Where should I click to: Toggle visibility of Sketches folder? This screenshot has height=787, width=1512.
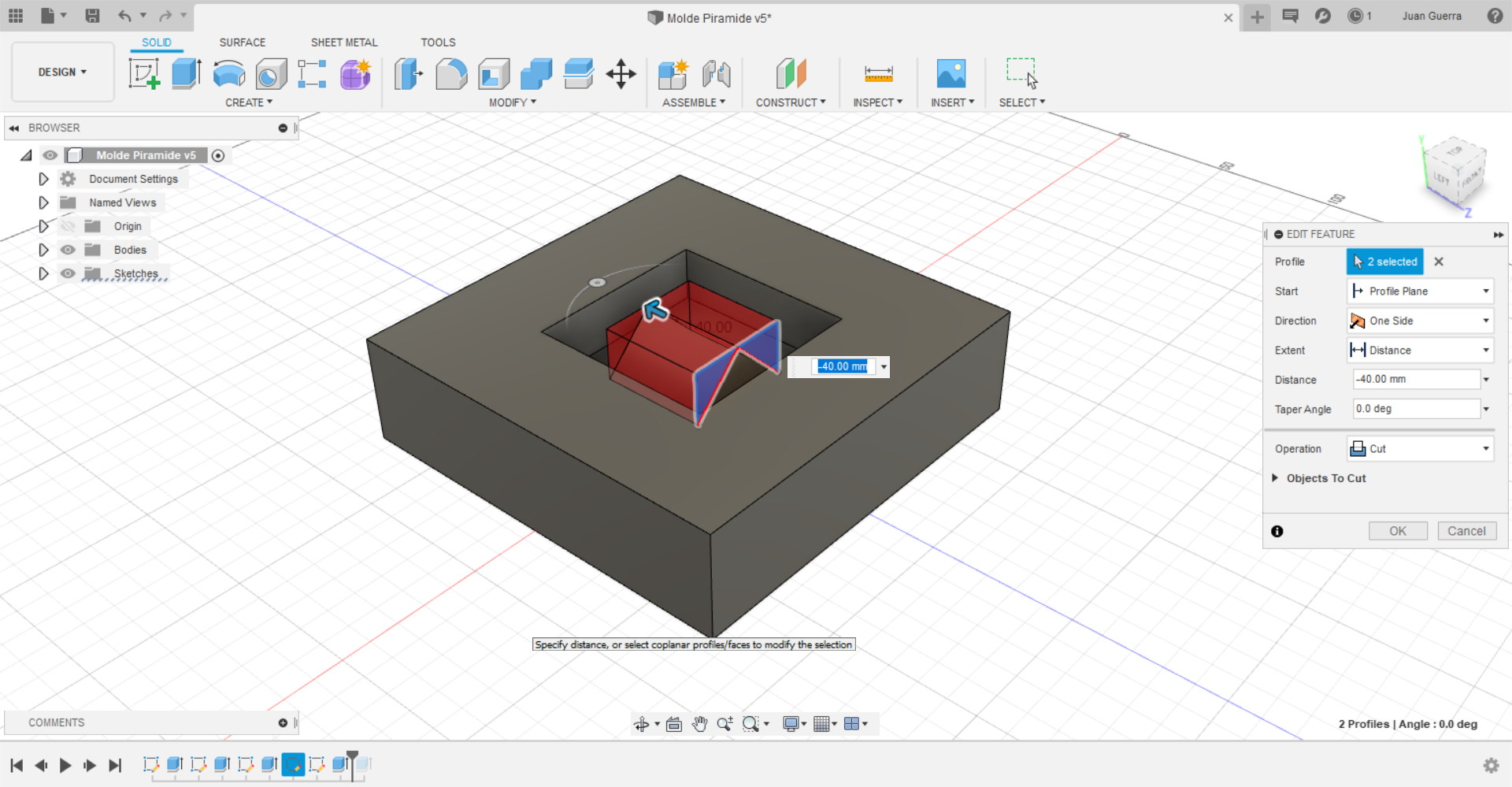tap(69, 273)
